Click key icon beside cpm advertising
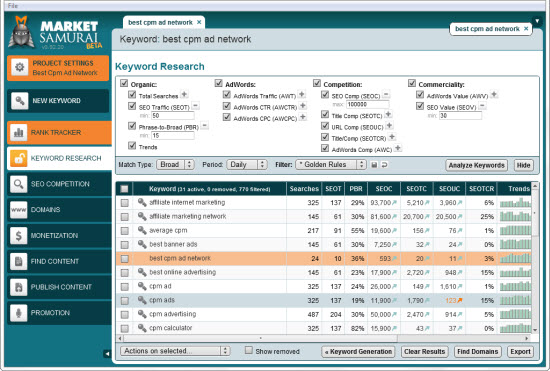Screen dimensions: 550x371 142,314
